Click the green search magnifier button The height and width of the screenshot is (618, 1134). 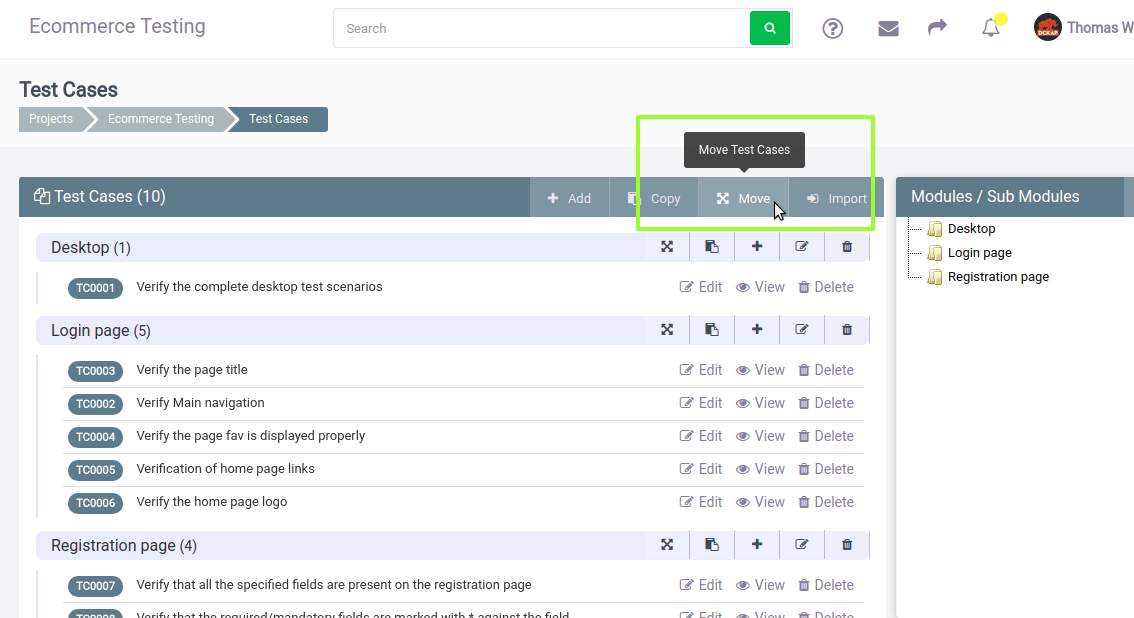770,28
